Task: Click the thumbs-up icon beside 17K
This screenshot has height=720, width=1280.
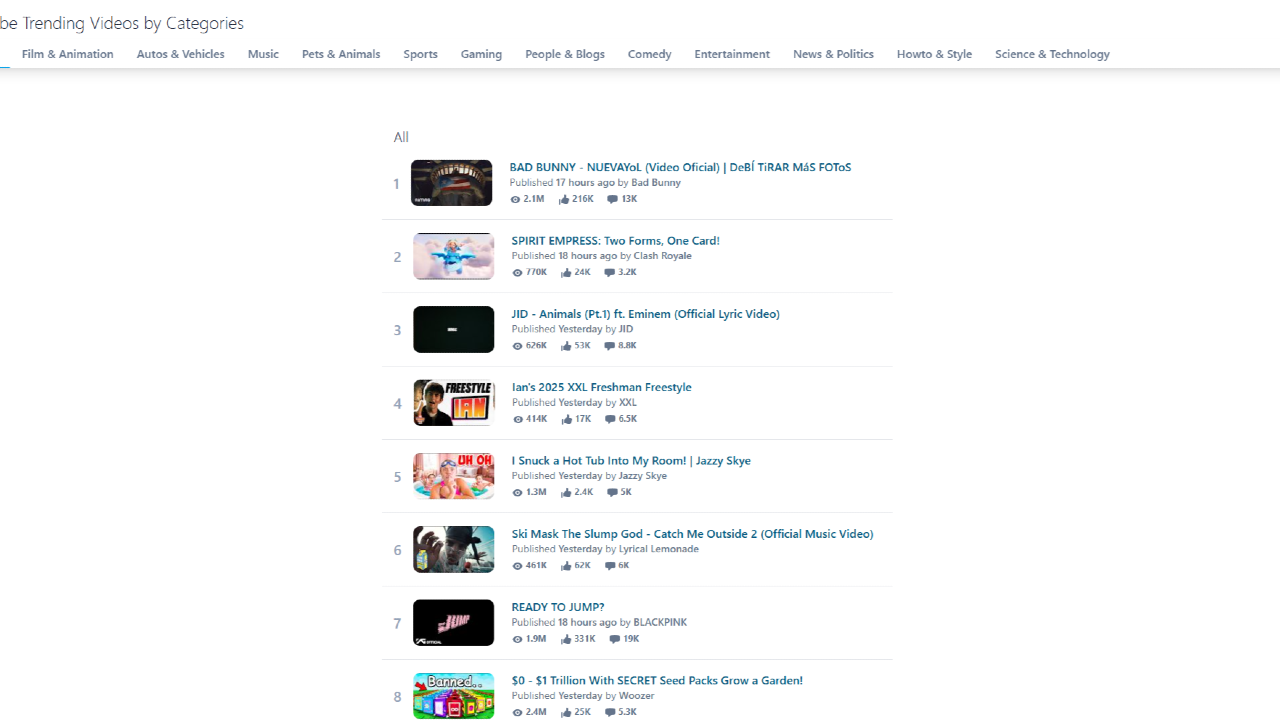Action: coord(566,419)
